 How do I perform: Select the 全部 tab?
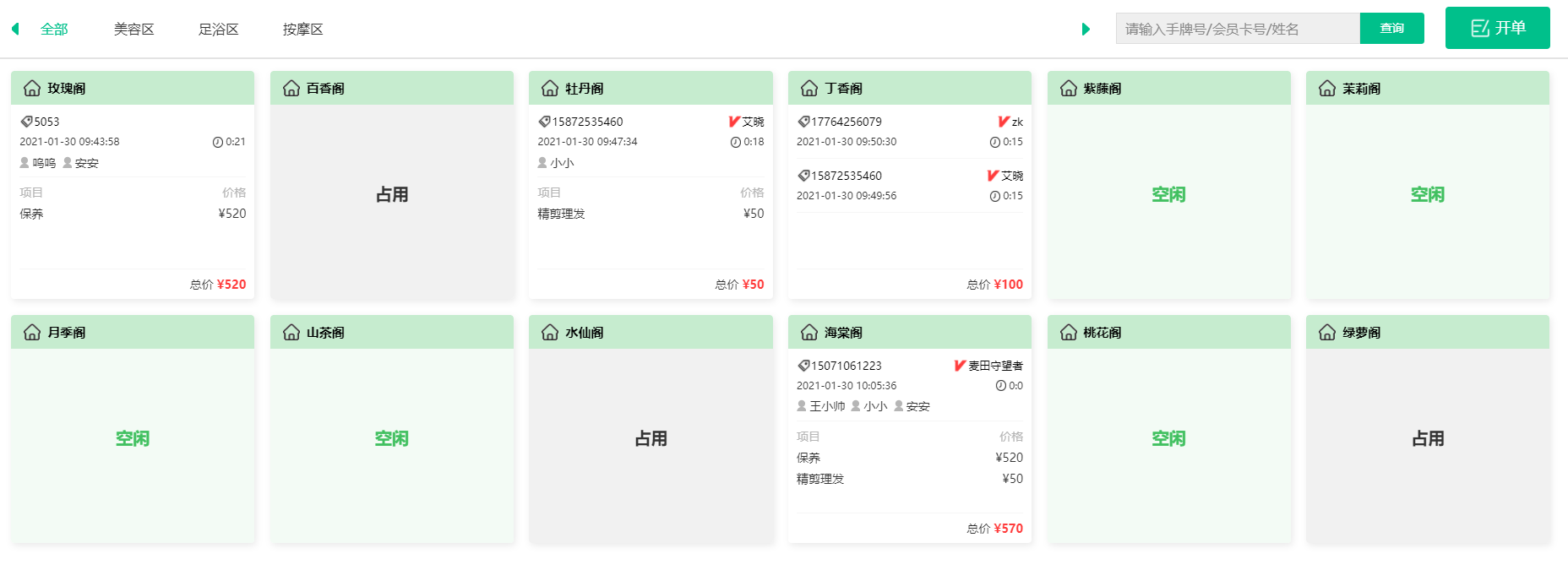coord(54,30)
